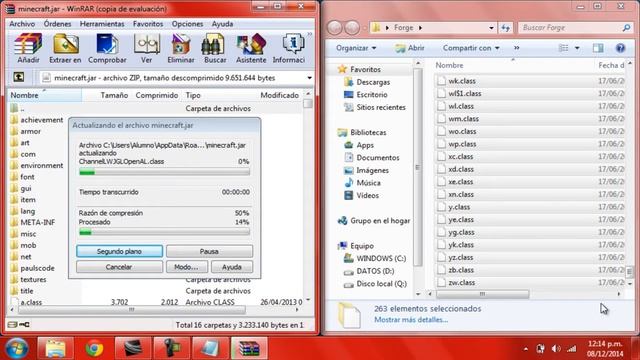Open the Favoritos menu in WinRAR
Viewport: 640px width, 360px height.
coord(148,24)
